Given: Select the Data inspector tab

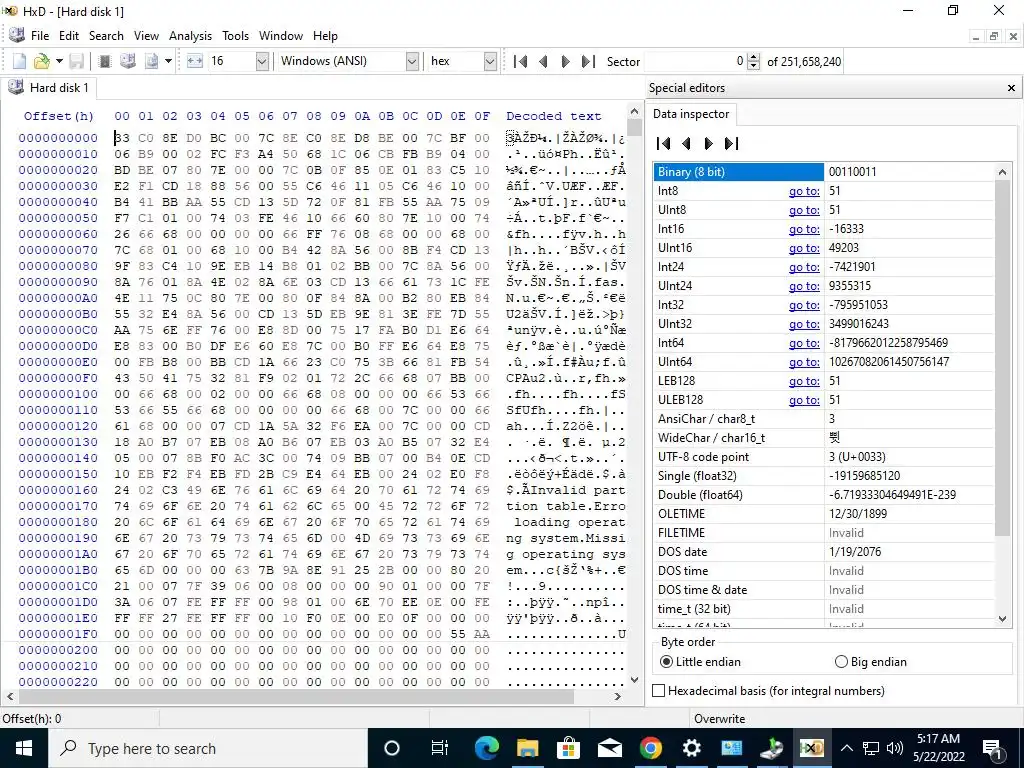Looking at the screenshot, I should pos(690,114).
